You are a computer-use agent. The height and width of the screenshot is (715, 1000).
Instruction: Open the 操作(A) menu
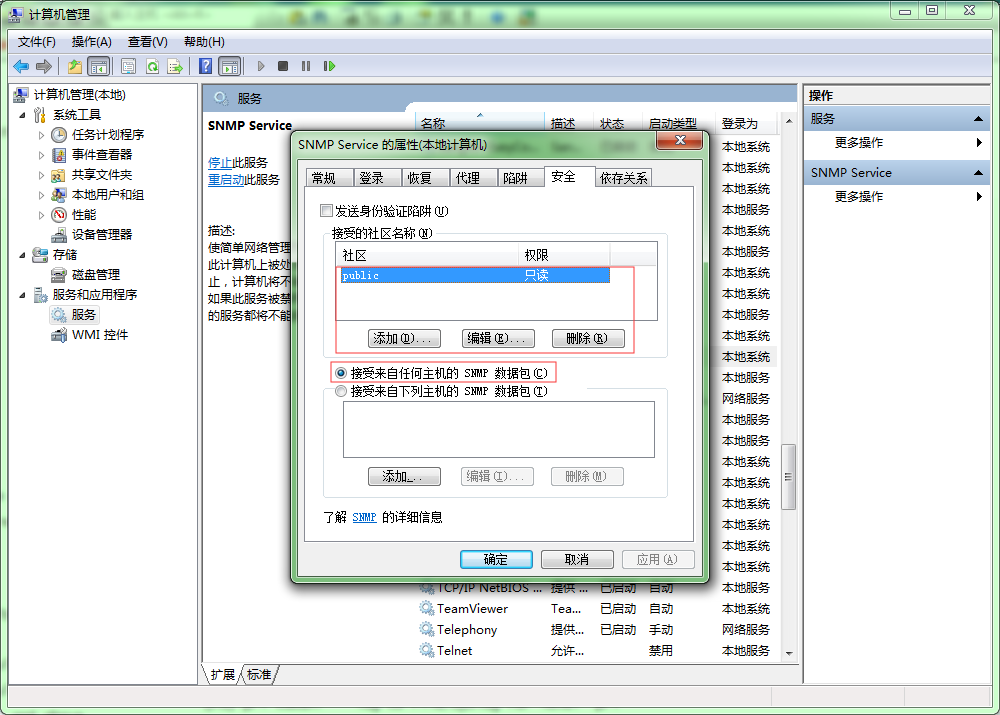91,41
